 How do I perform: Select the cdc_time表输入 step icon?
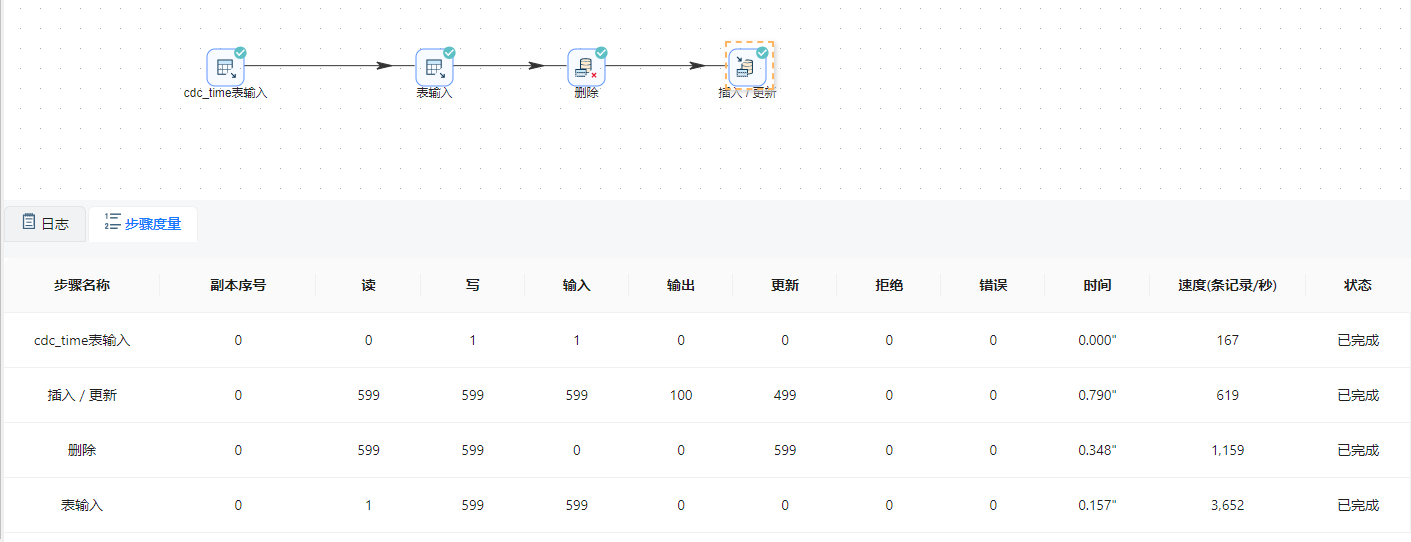(x=225, y=67)
